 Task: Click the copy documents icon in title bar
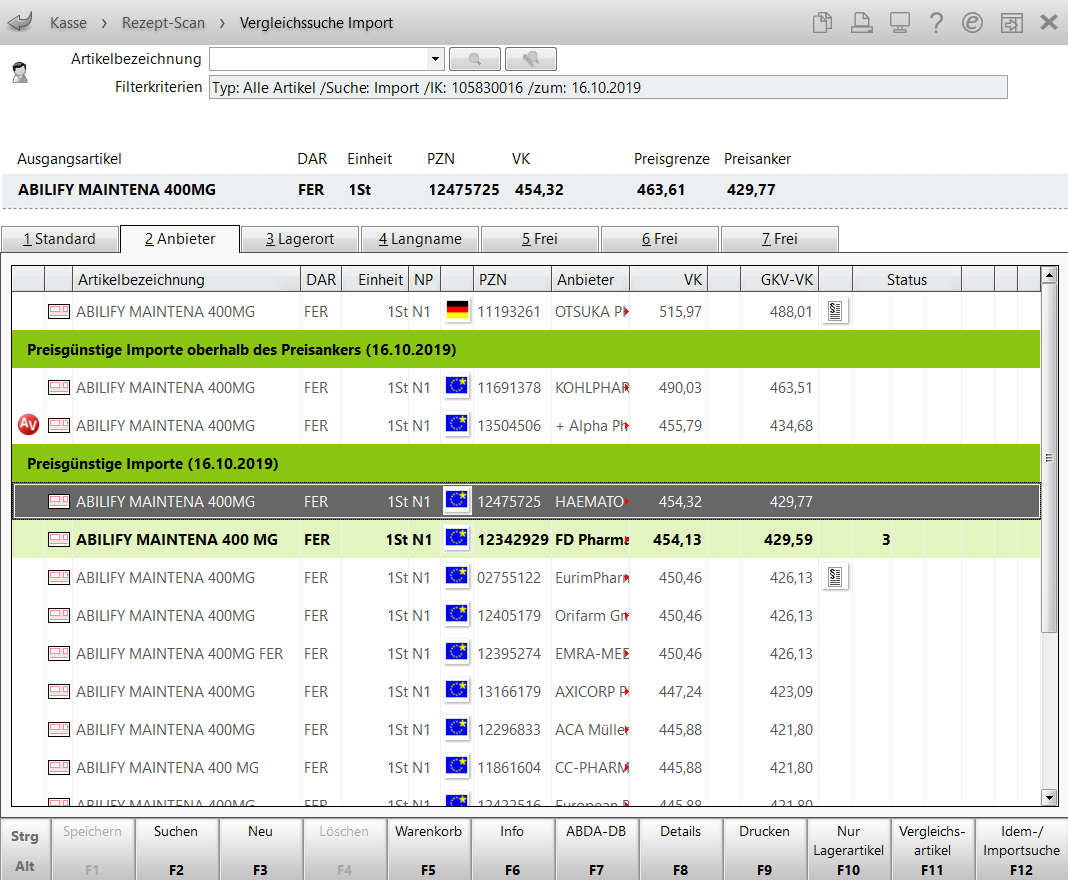(822, 22)
